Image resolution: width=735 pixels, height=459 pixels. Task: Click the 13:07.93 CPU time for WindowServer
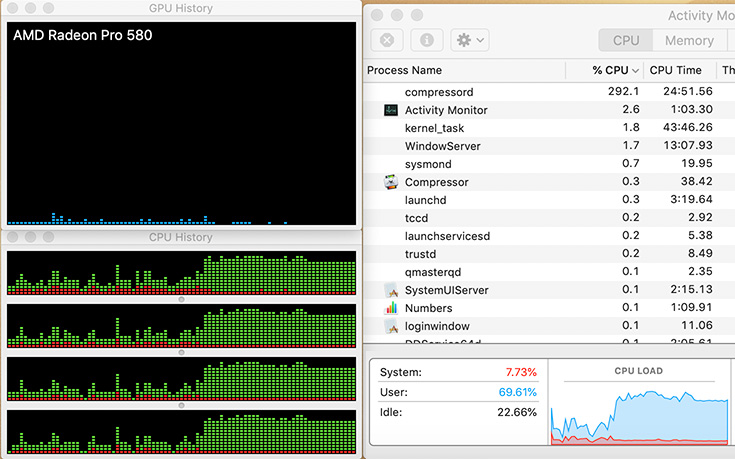[688, 145]
